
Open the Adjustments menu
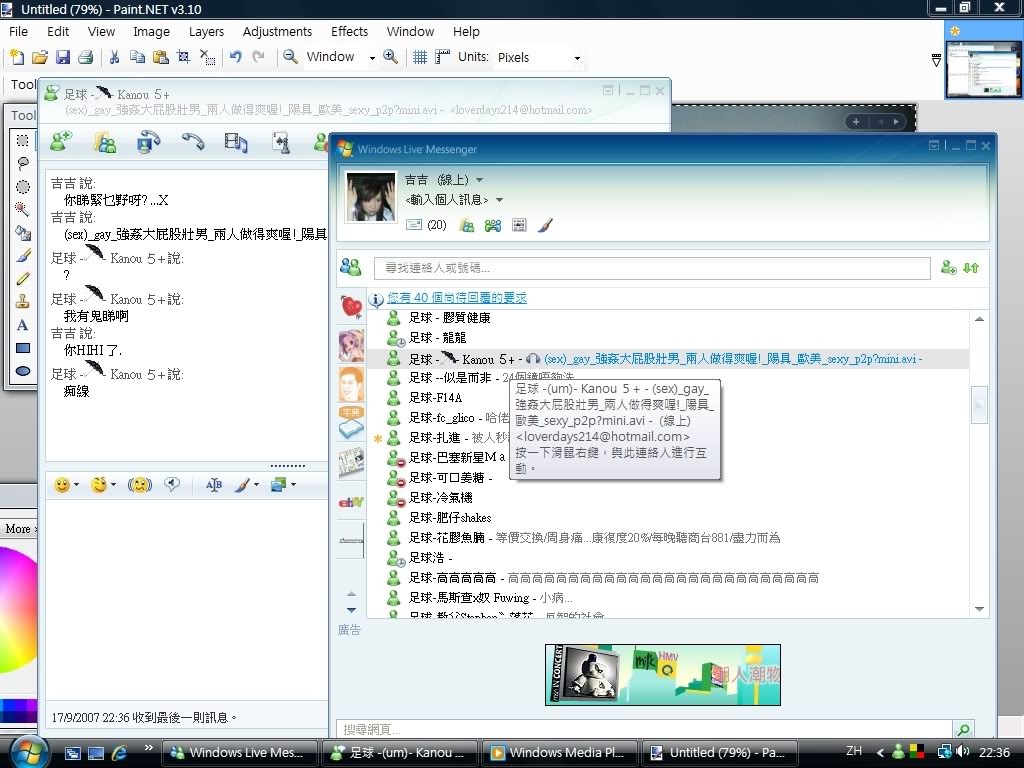point(277,31)
